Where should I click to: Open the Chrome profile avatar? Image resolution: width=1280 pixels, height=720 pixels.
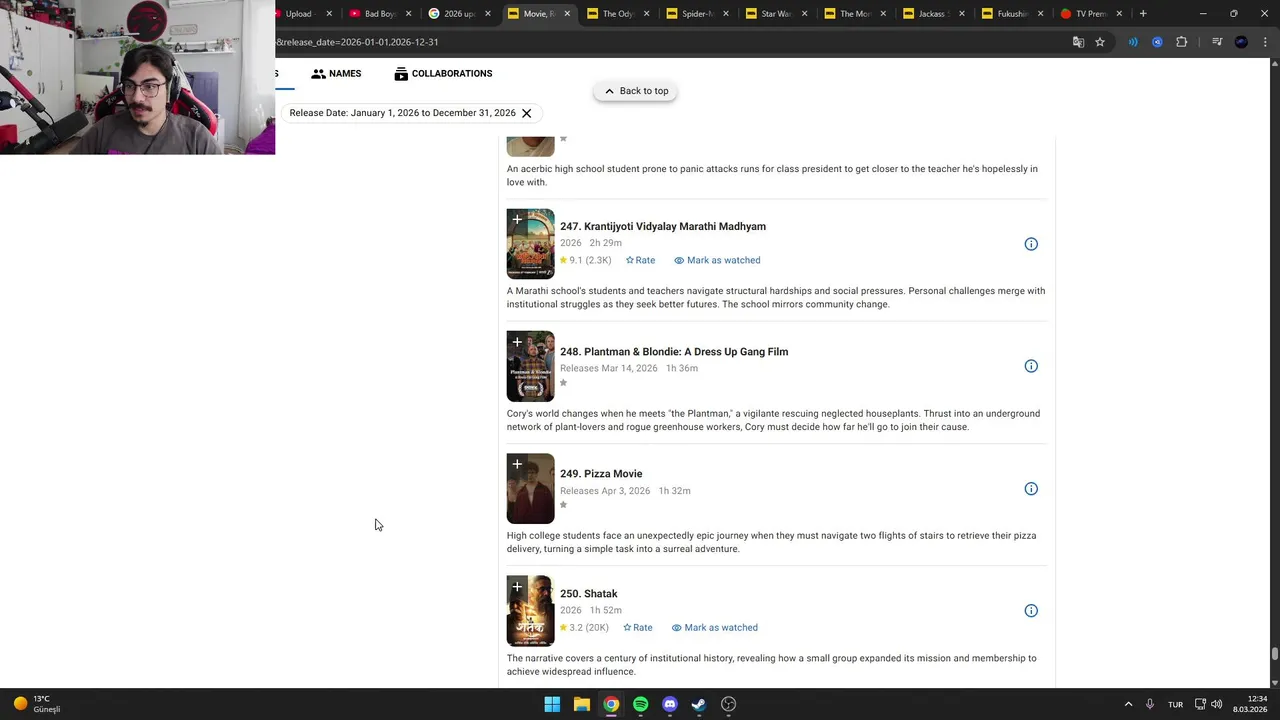(x=1241, y=42)
